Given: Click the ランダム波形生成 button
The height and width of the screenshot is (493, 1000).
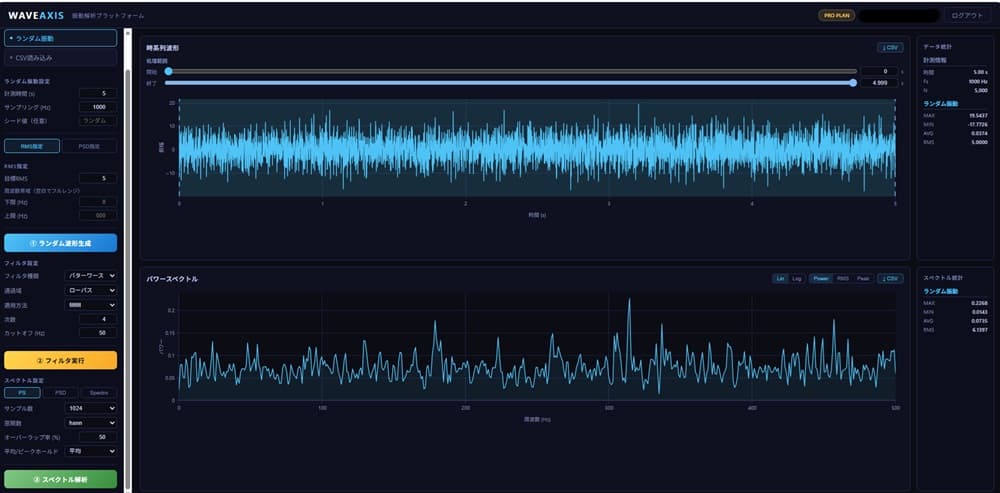Looking at the screenshot, I should coord(61,243).
